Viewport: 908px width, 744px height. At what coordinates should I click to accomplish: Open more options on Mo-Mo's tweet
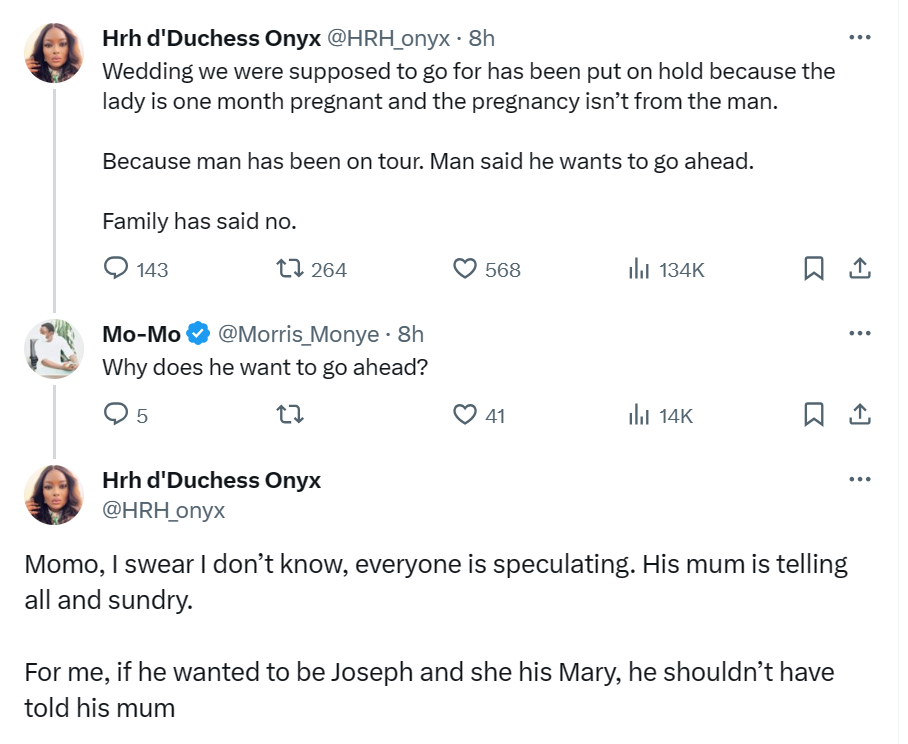859,333
